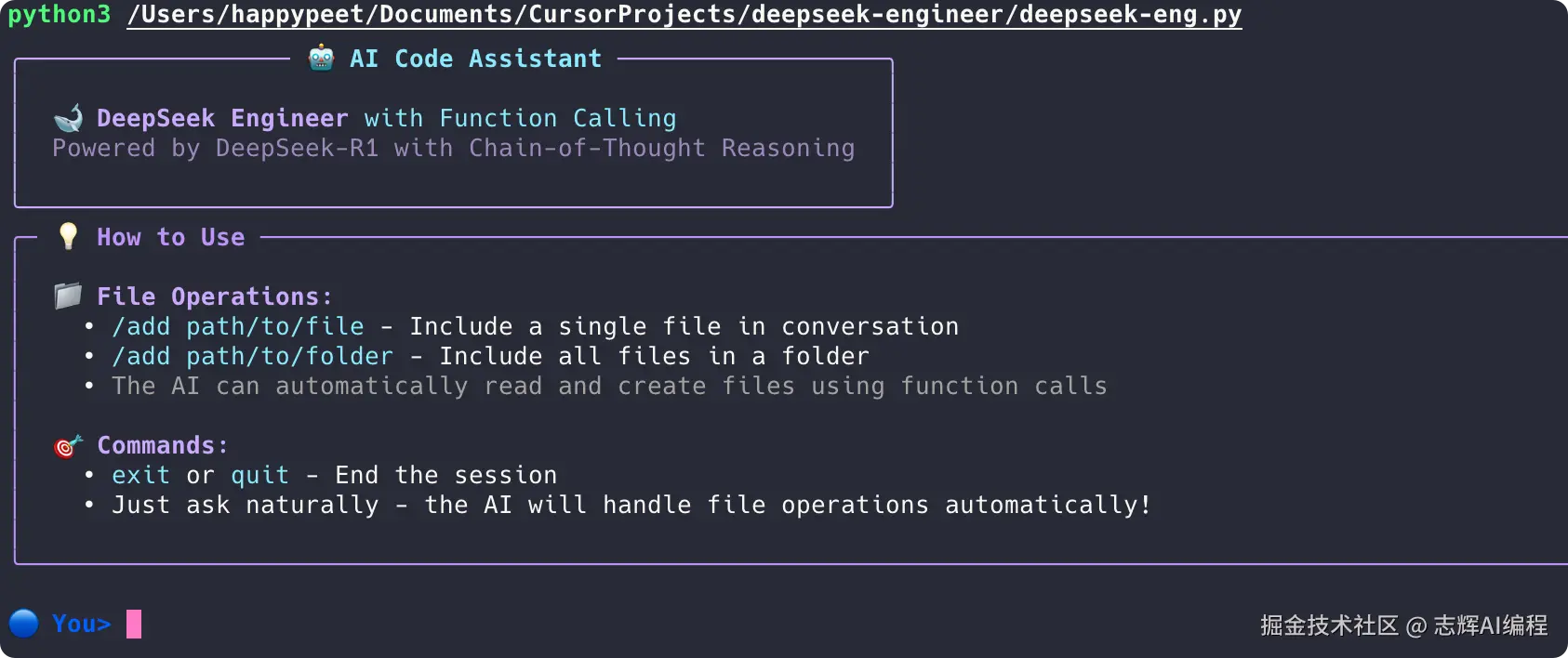Click the quit command keyword

pos(259,475)
